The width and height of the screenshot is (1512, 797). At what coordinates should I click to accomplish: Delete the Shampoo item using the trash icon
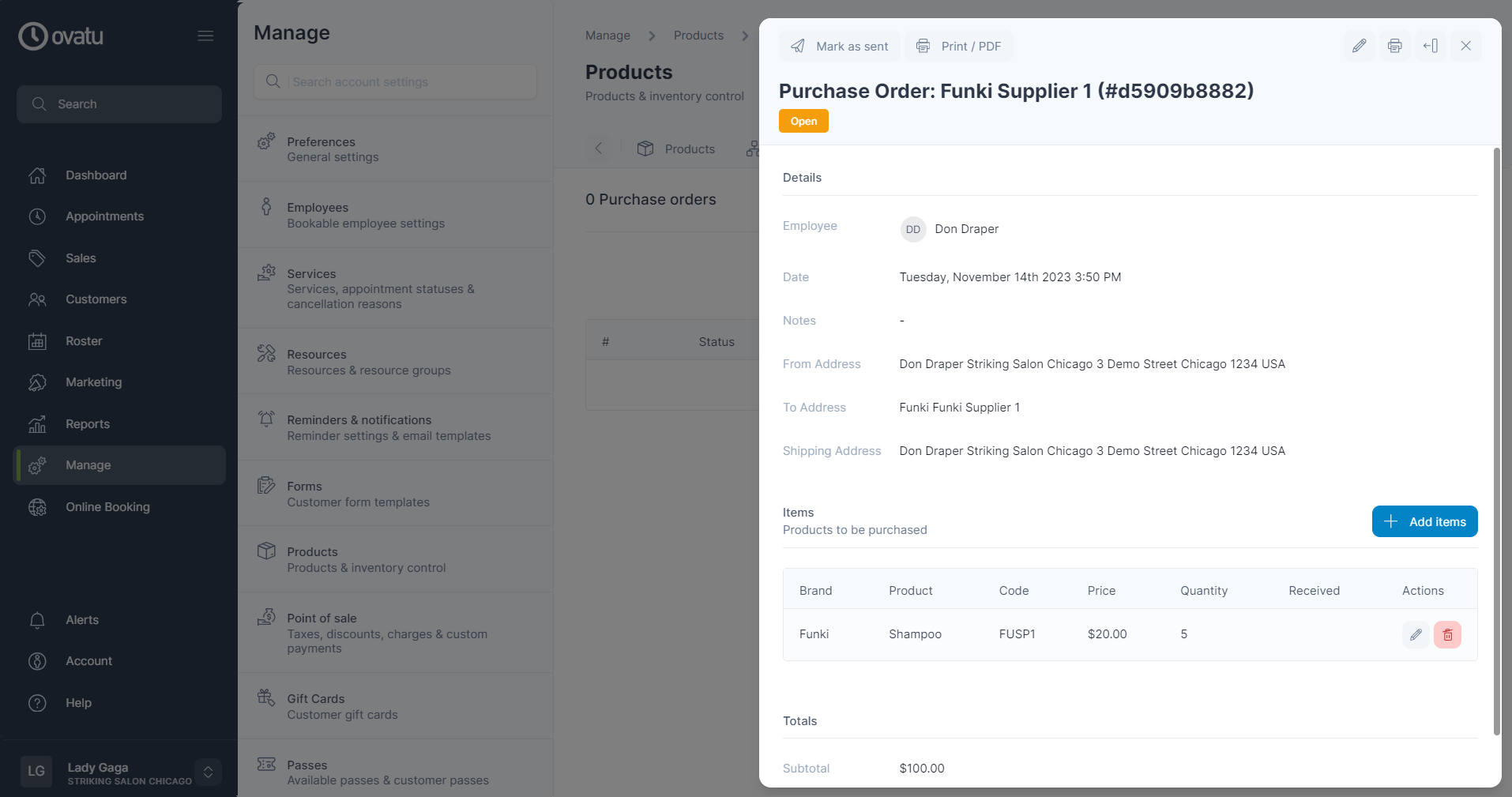coord(1448,634)
